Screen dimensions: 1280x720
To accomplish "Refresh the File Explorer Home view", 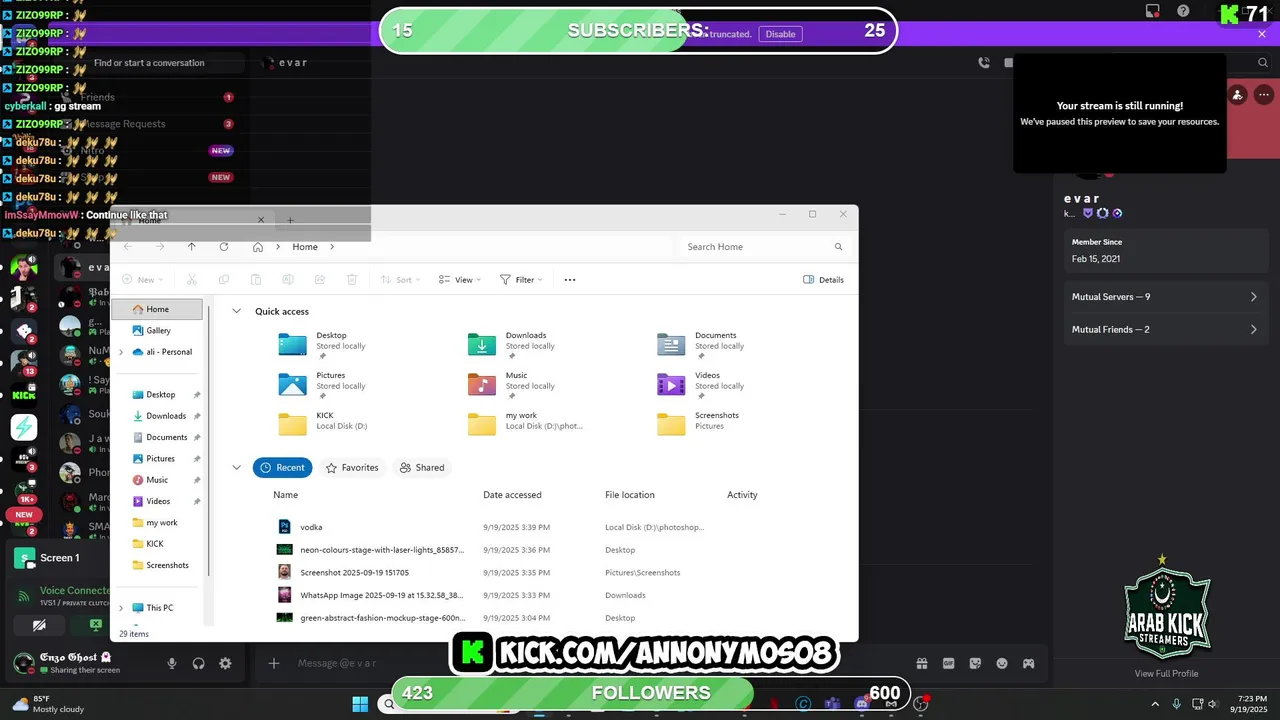I will click(x=224, y=247).
